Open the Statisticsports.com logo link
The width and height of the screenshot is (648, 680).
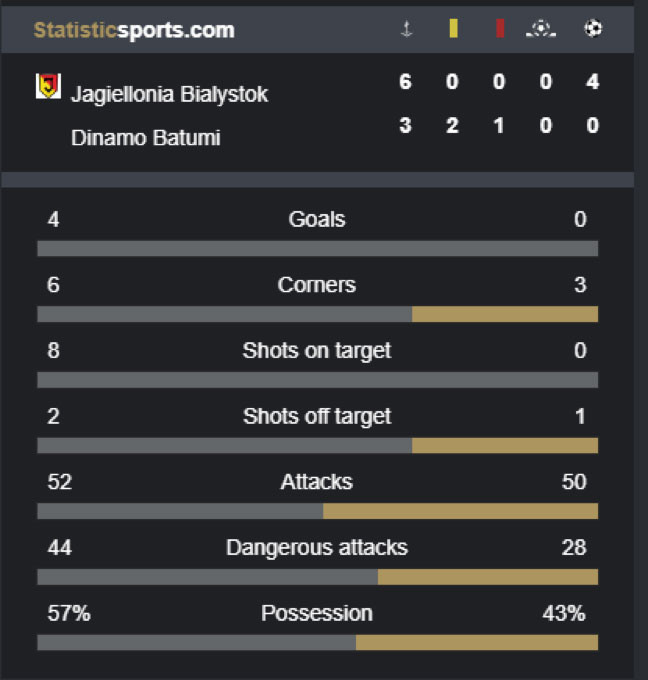(x=134, y=30)
